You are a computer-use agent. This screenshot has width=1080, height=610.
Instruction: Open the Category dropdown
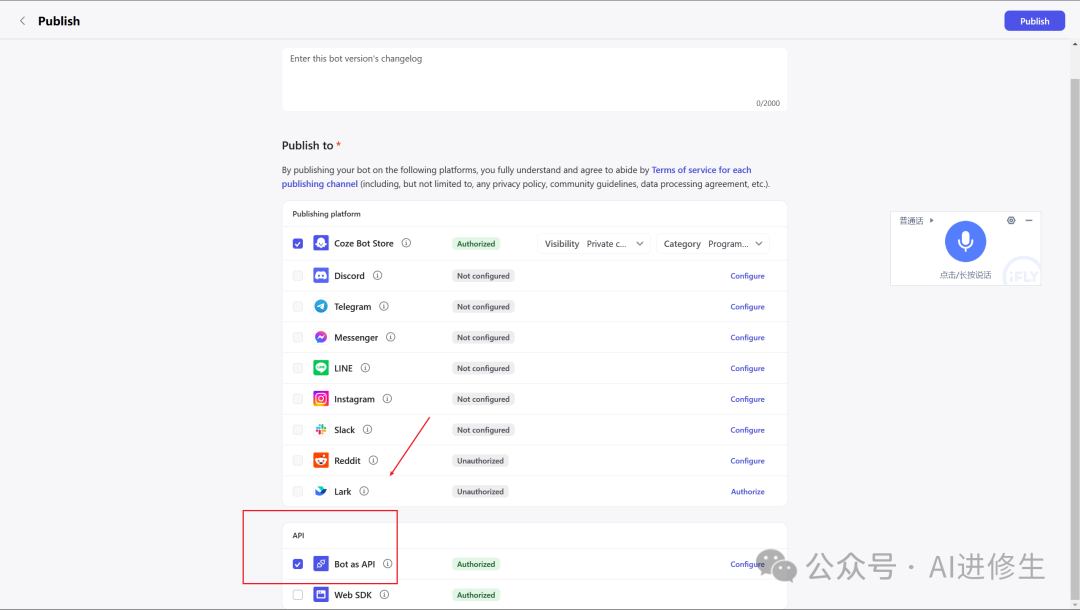click(713, 244)
